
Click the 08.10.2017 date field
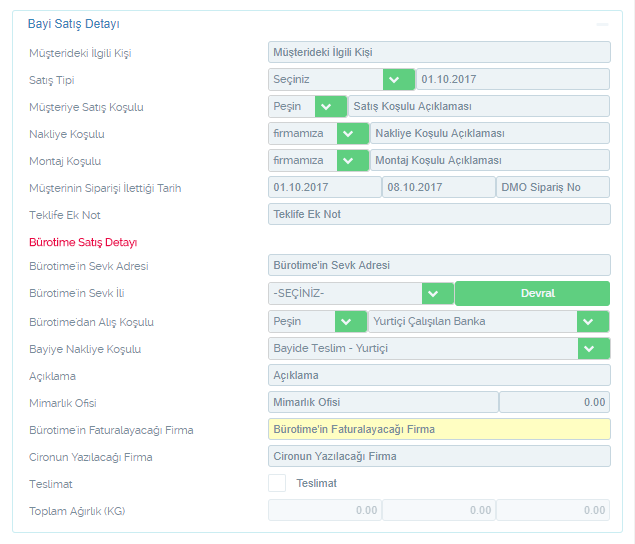438,188
